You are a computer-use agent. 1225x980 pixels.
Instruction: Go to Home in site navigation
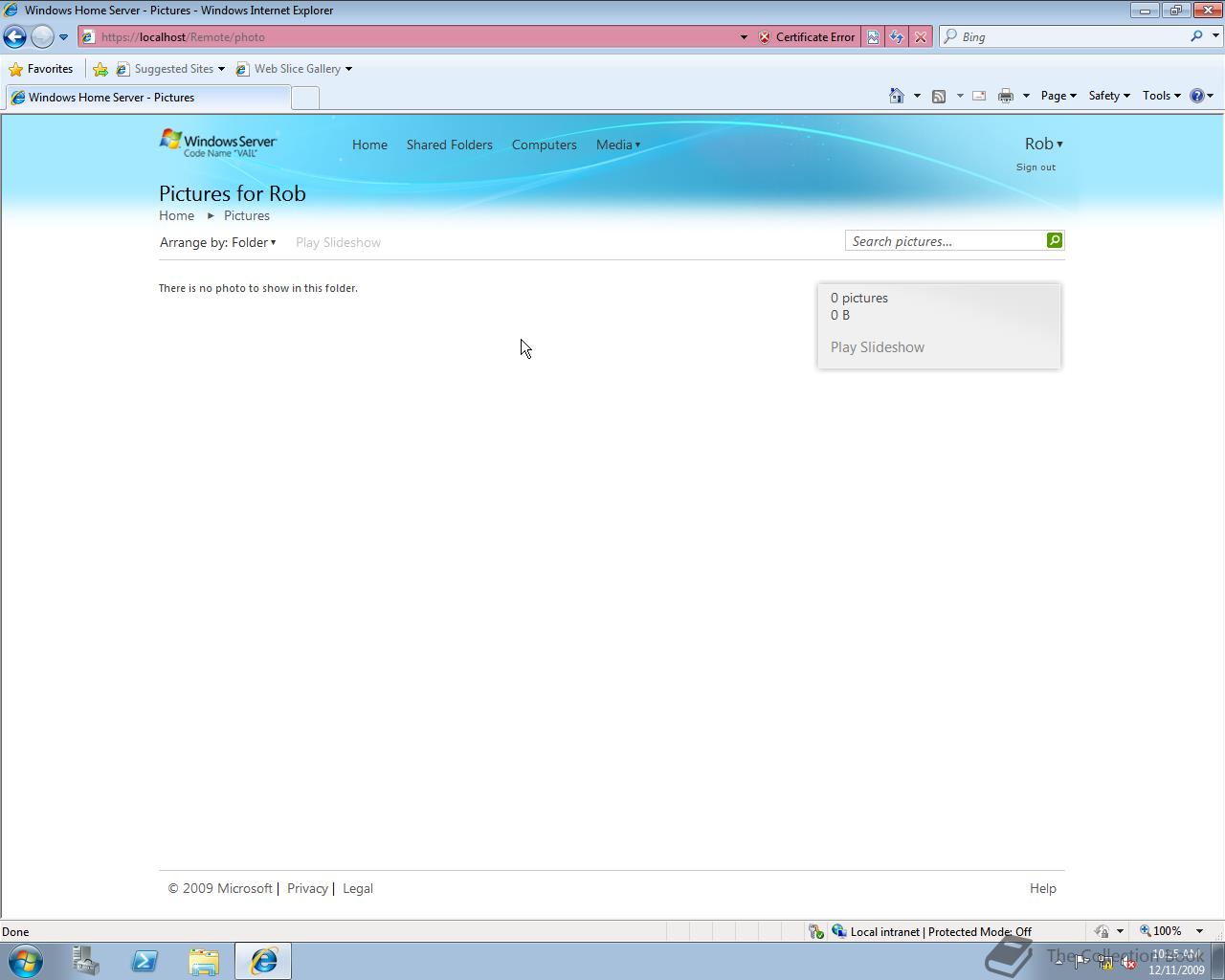tap(369, 145)
